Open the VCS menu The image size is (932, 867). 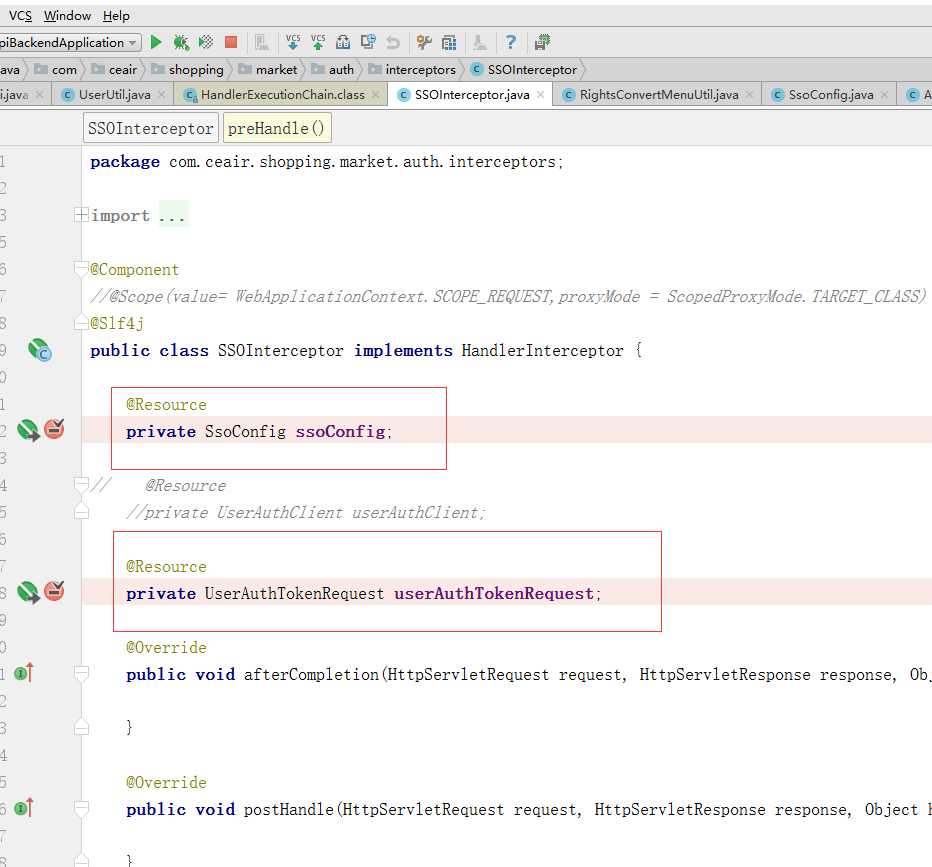tap(20, 16)
